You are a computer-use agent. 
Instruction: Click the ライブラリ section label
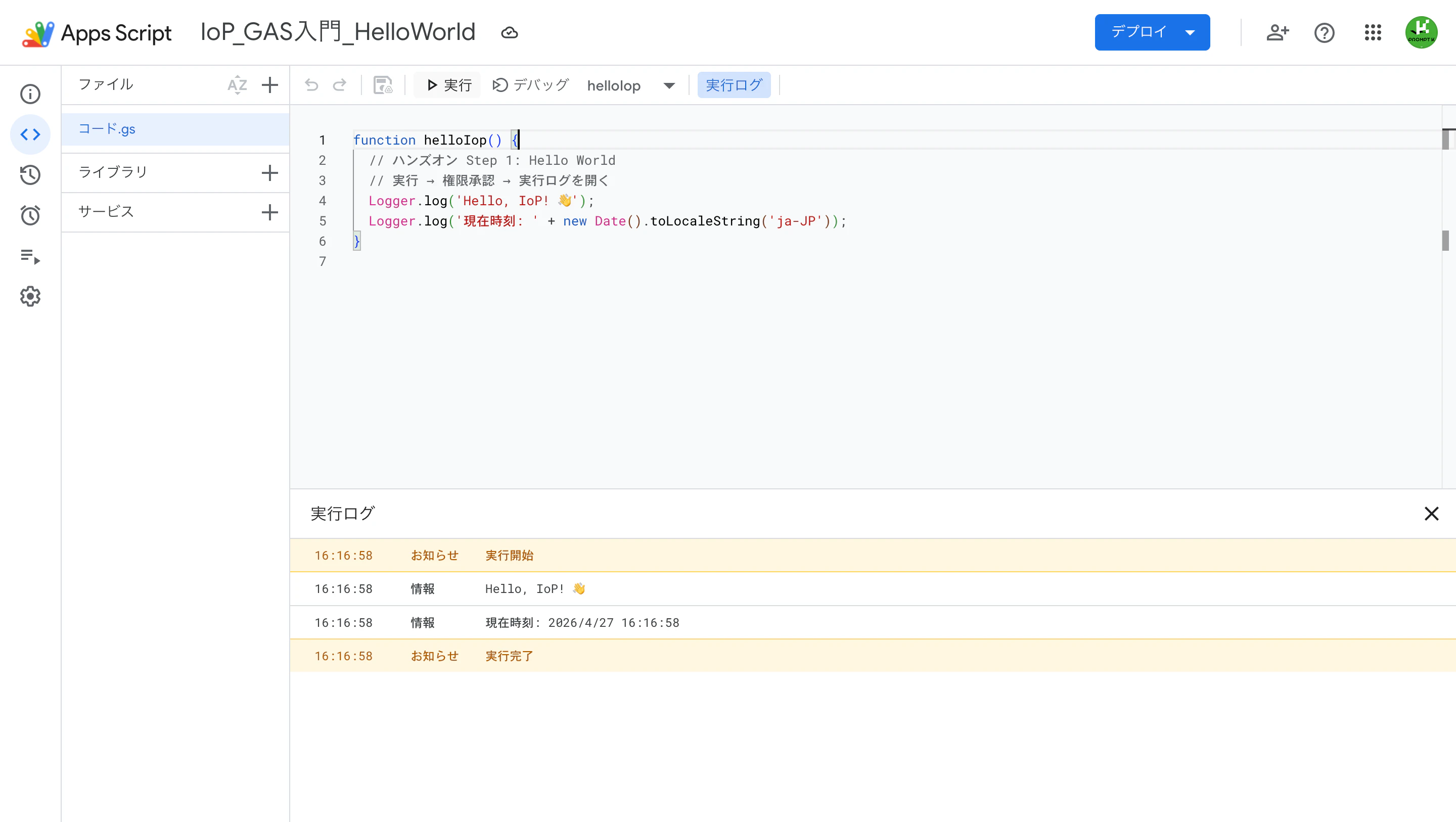click(x=112, y=172)
